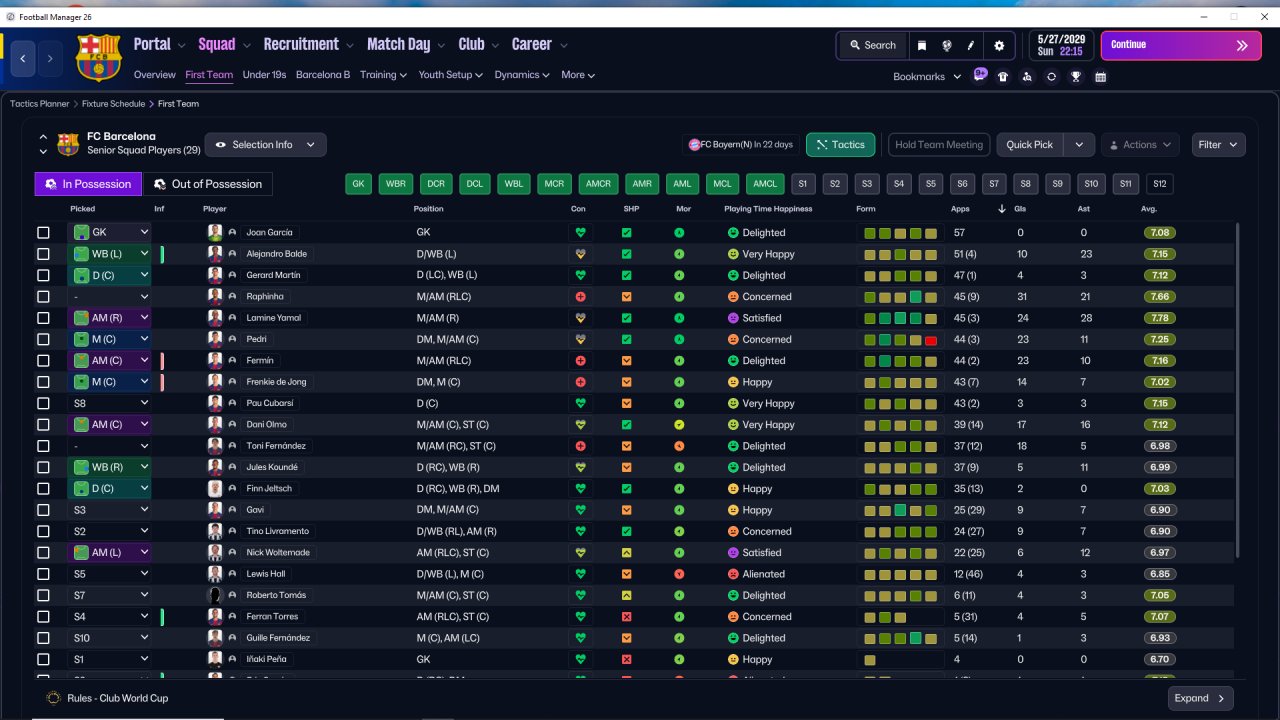The image size is (1280, 720).
Task: Open the trophy competitions shortcut icon
Action: click(1076, 76)
